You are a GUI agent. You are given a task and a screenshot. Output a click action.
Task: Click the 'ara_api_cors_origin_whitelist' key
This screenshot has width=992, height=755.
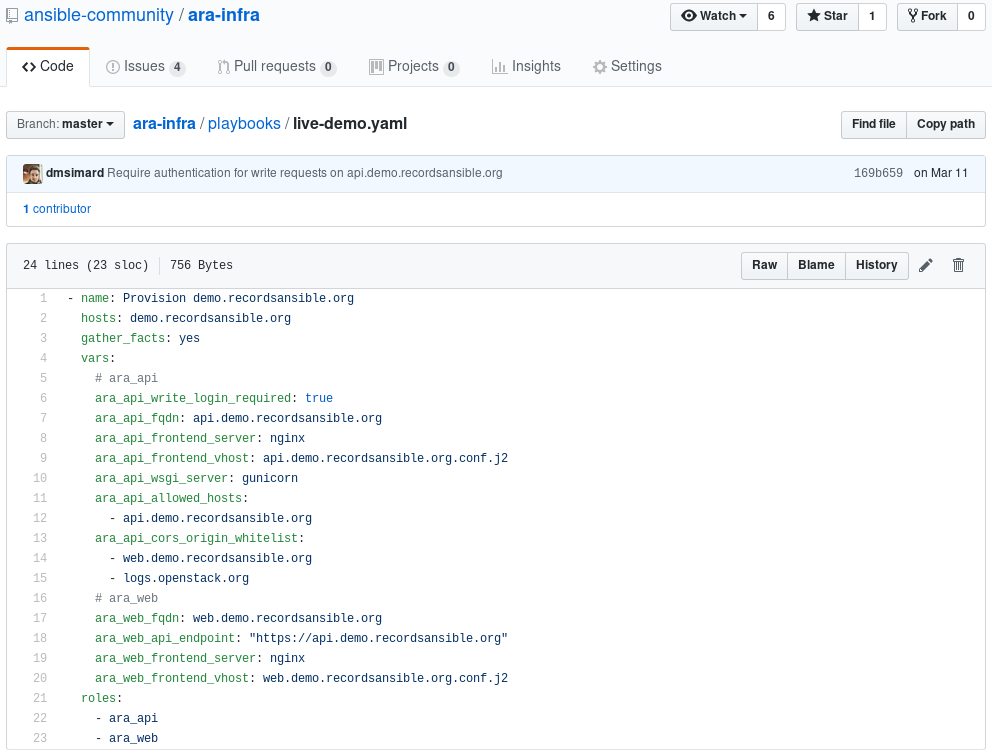click(x=196, y=538)
